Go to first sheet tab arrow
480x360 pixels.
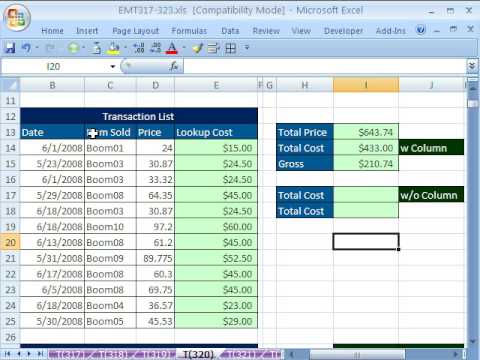(7, 354)
